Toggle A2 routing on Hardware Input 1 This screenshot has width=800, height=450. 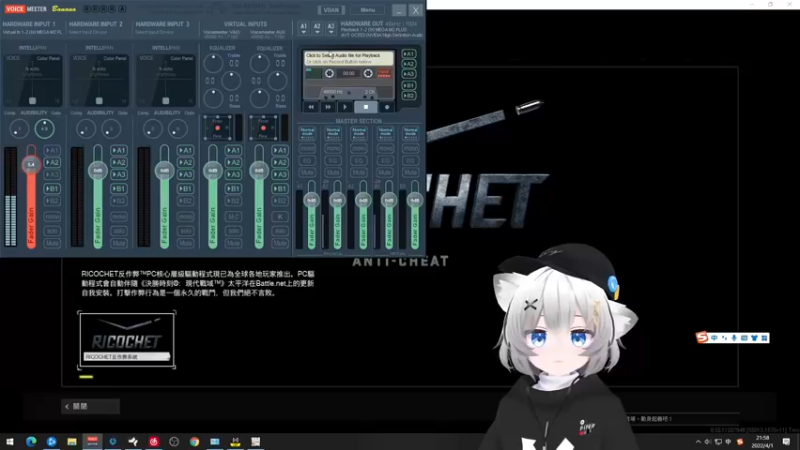click(x=52, y=162)
